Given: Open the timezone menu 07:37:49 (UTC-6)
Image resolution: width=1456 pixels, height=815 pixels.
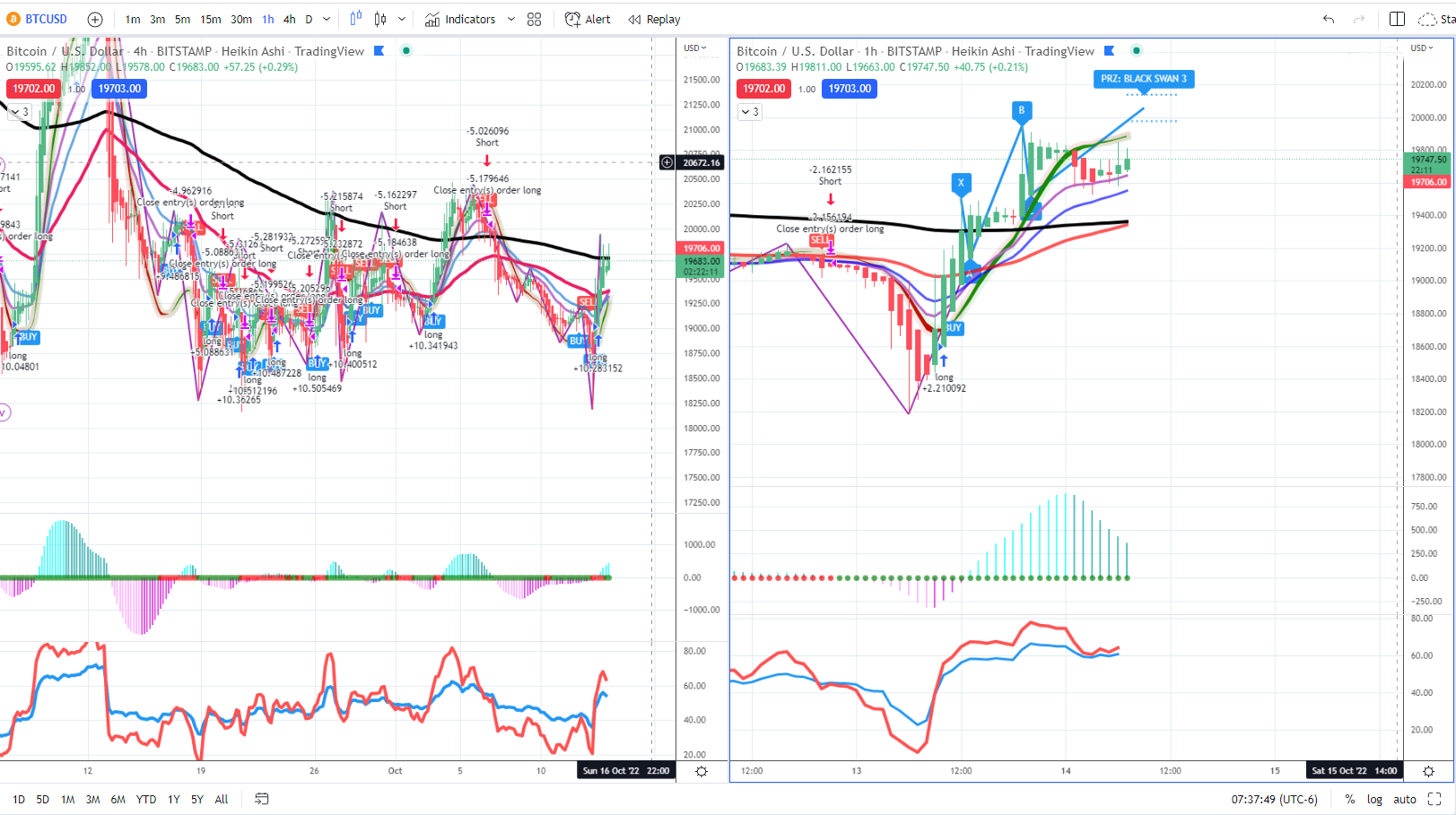Looking at the screenshot, I should 1275,799.
